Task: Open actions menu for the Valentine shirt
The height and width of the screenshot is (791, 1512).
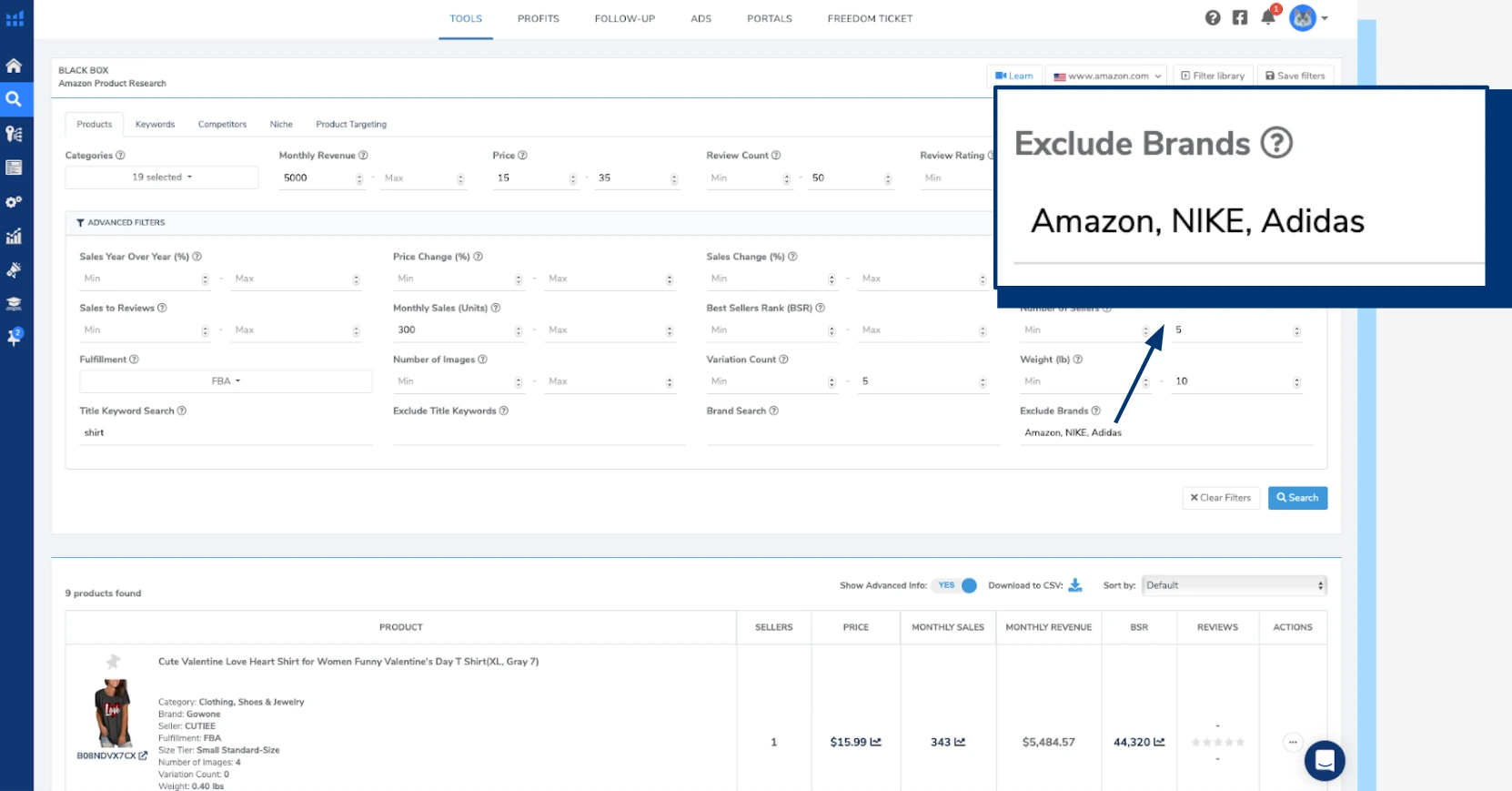Action: point(1292,742)
